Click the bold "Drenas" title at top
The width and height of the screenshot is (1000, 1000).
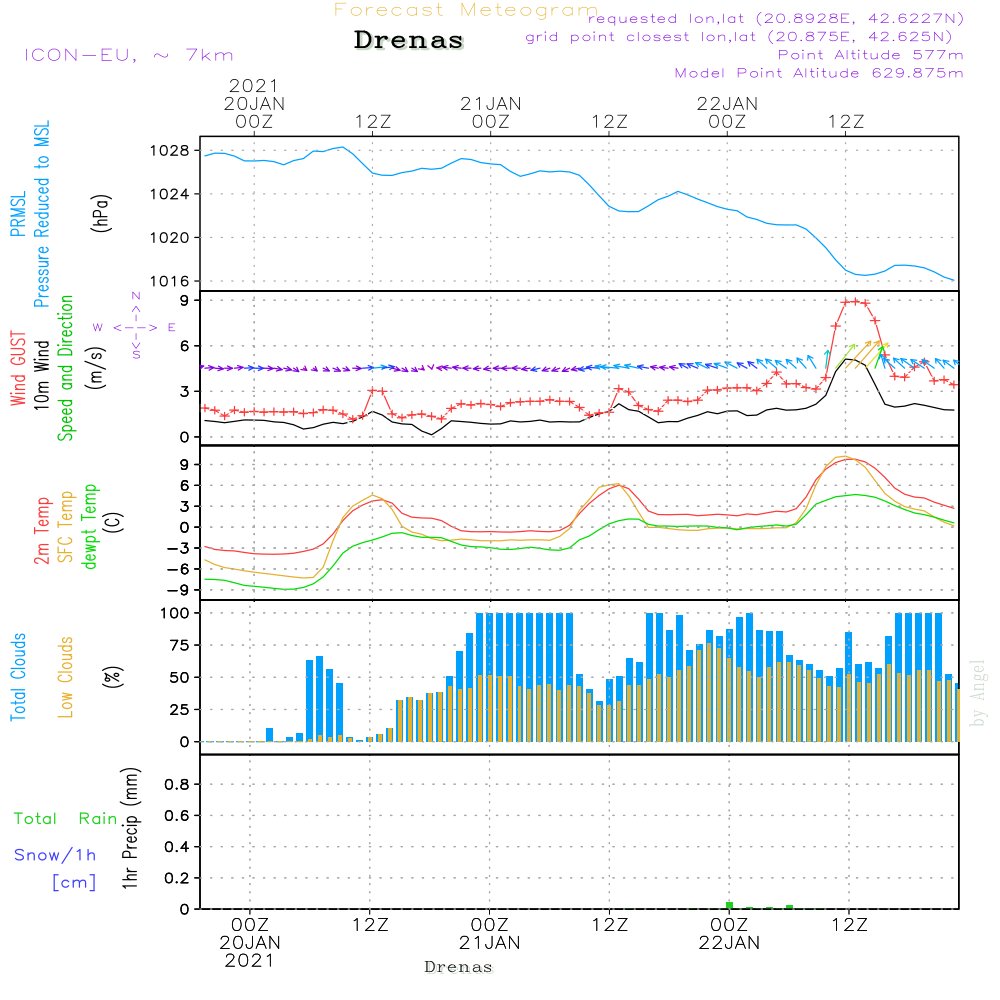409,40
